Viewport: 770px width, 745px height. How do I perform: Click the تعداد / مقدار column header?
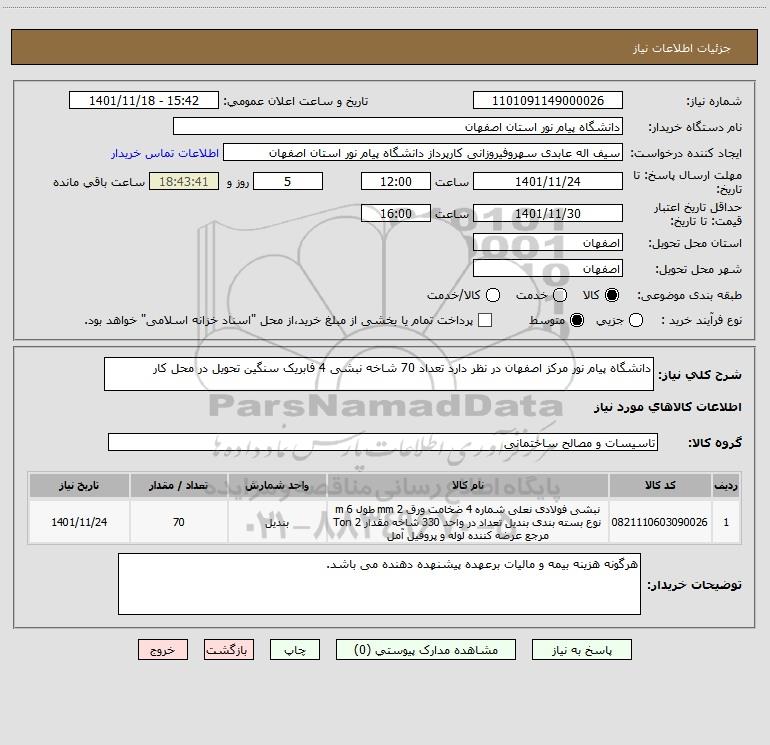click(x=179, y=485)
